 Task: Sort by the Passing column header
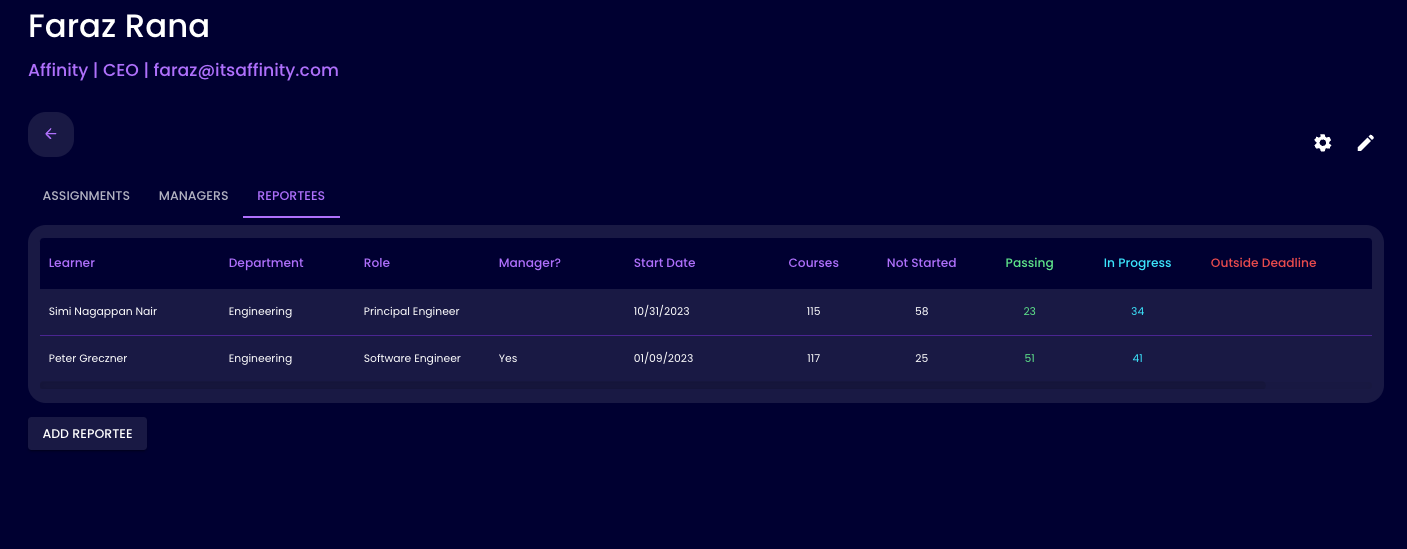(x=1029, y=263)
